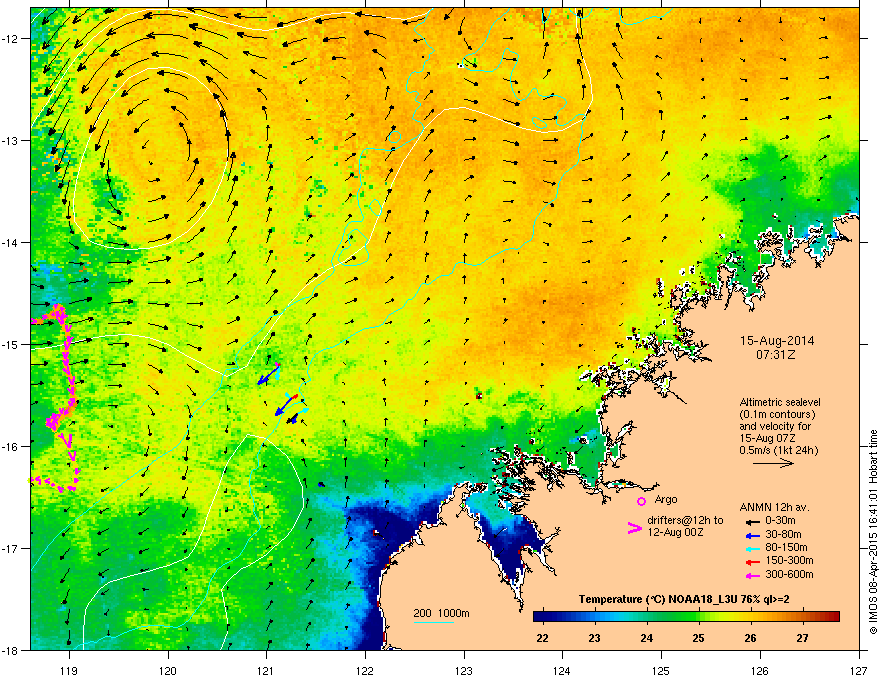The image size is (880, 680).
Task: Click the latitude axis label -16
Action: tap(12, 447)
